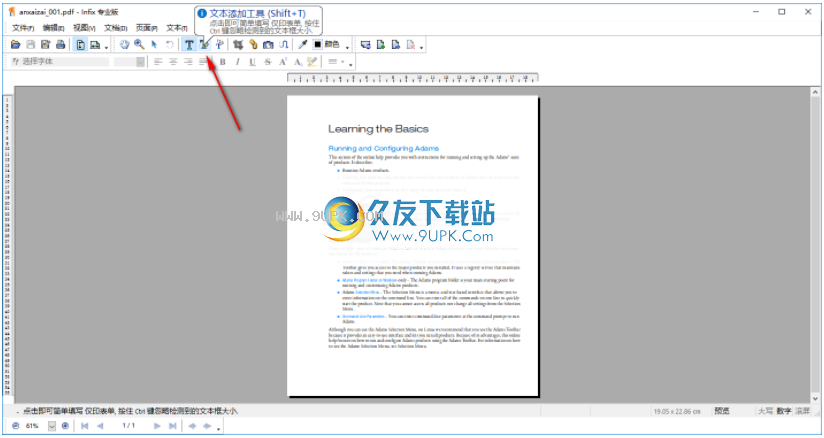Apply Superscript formatting
824x438 pixels.
pos(283,62)
